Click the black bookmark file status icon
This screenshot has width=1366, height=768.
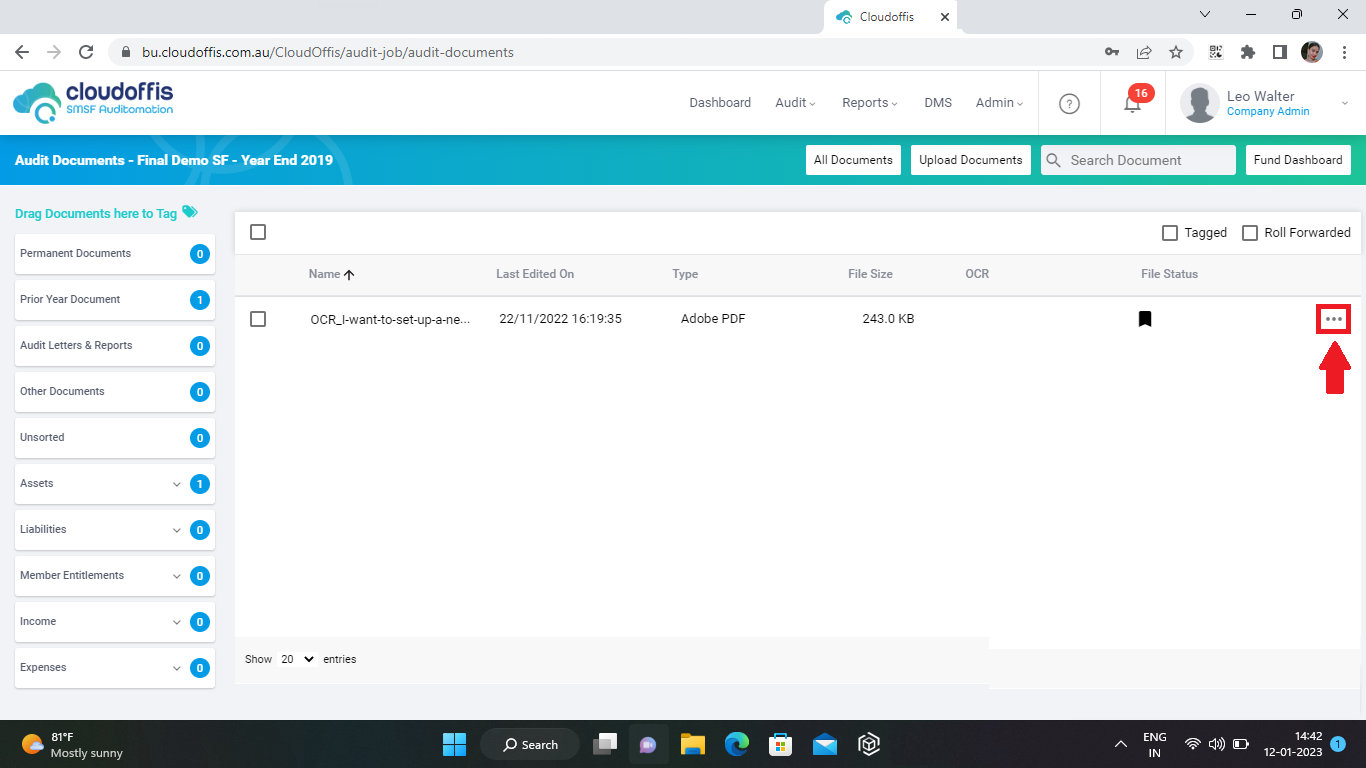1145,319
